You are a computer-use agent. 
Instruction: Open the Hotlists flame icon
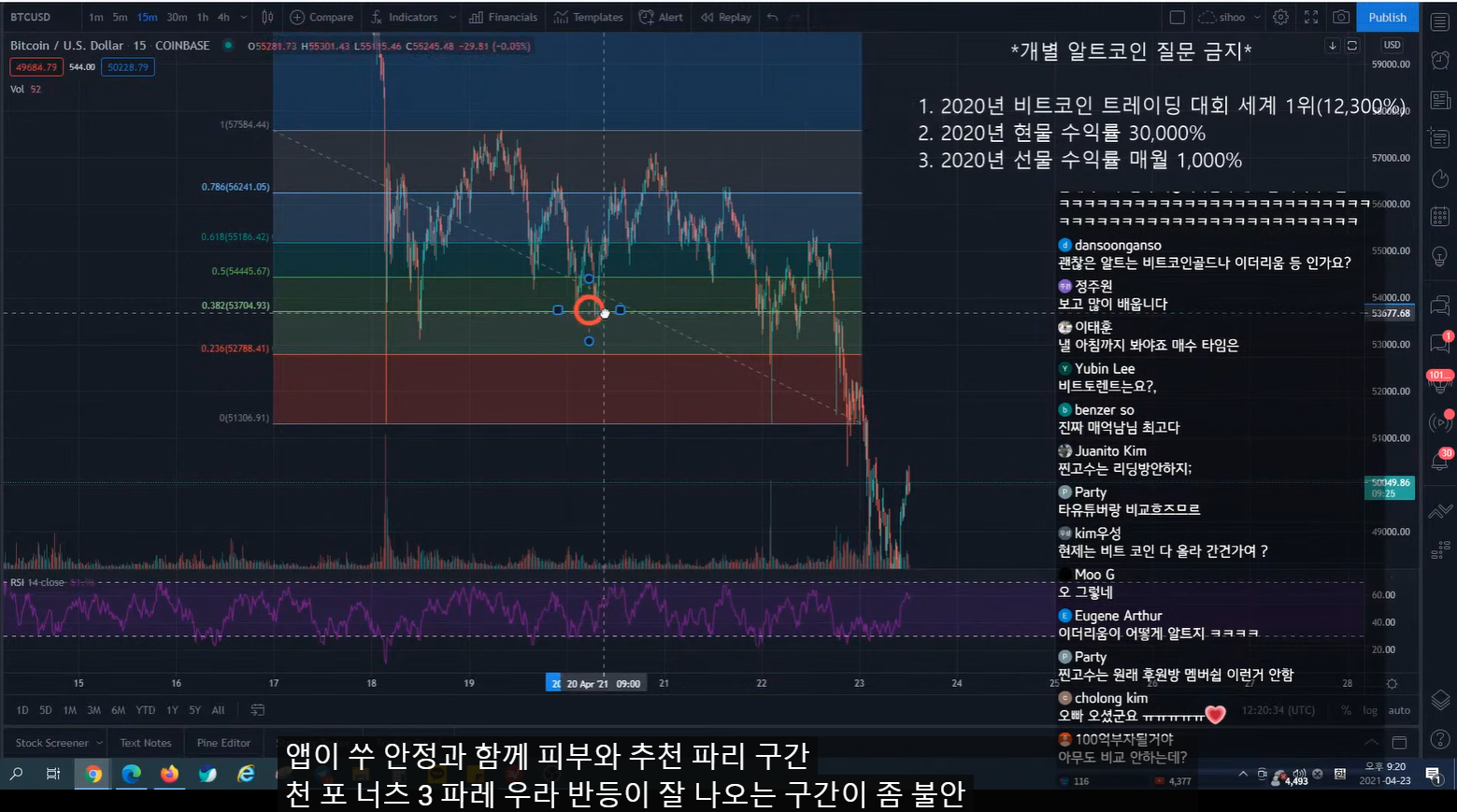tap(1440, 178)
